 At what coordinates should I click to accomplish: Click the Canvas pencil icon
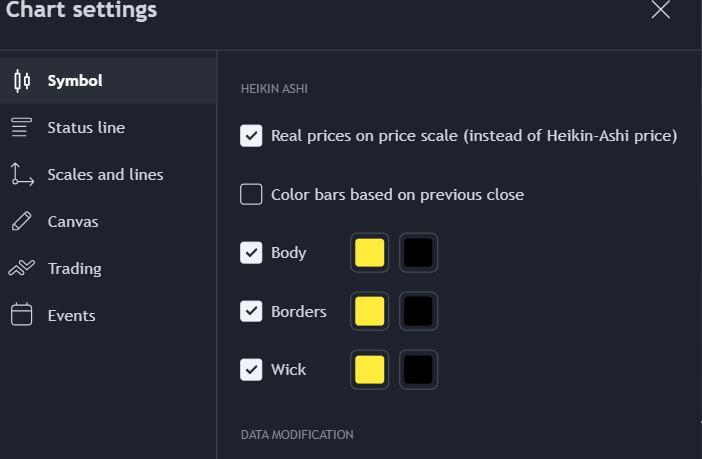coord(22,221)
